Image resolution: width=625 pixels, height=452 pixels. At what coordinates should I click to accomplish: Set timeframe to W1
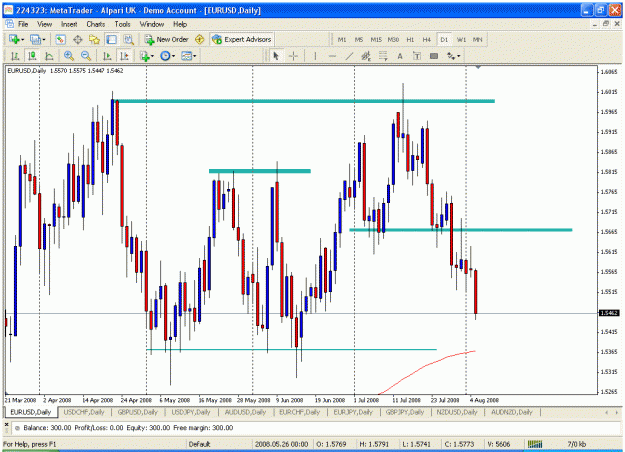tap(461, 39)
